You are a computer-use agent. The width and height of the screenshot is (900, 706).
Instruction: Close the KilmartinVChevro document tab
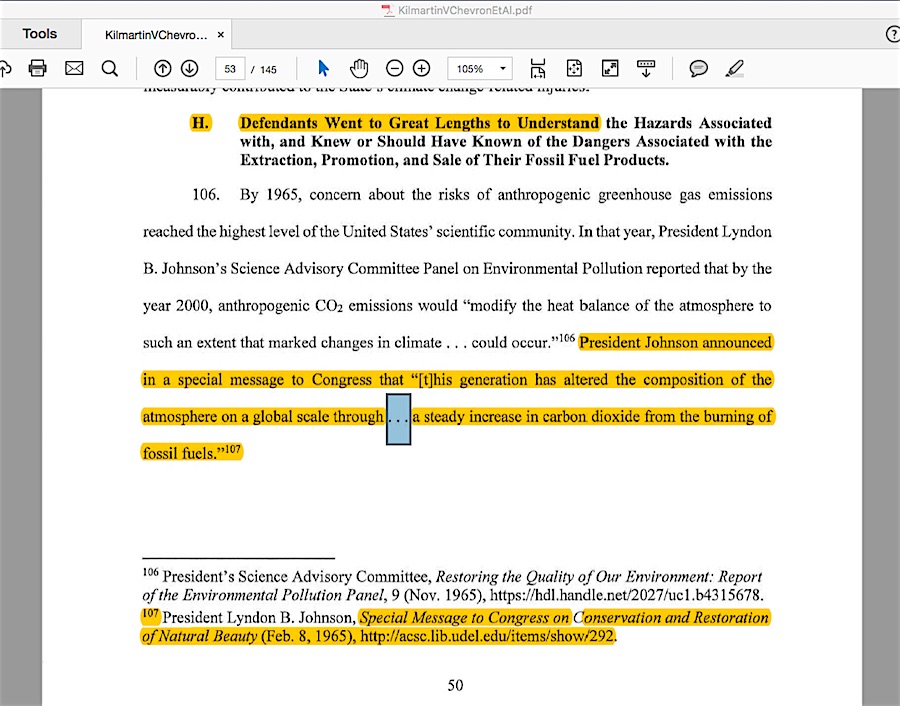click(x=220, y=35)
